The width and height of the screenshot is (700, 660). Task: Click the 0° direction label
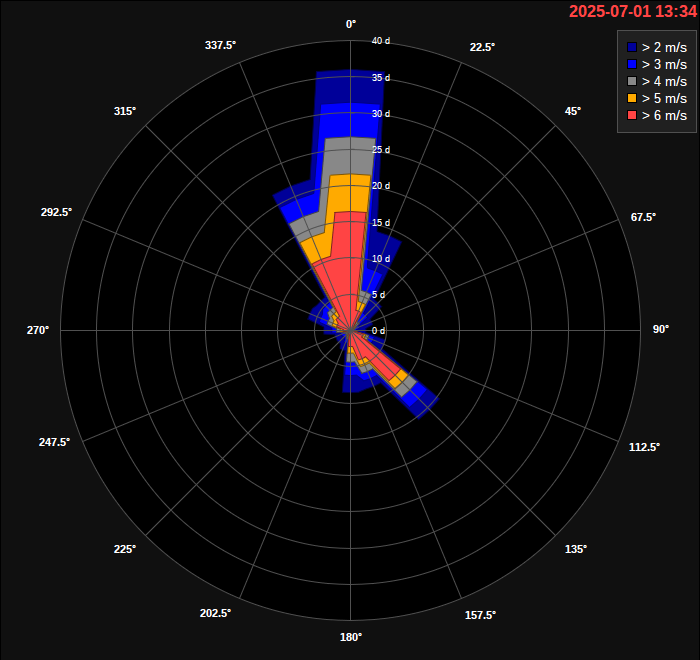point(351,25)
